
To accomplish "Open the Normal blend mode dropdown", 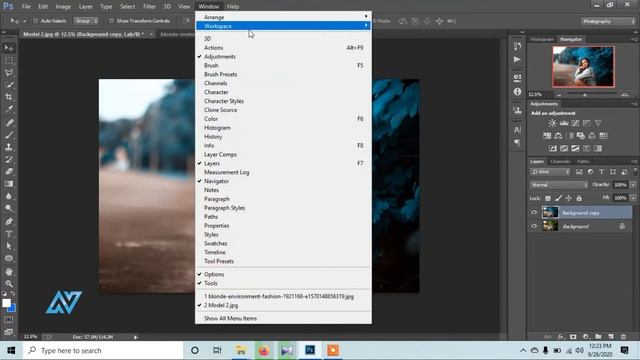I will [x=559, y=185].
